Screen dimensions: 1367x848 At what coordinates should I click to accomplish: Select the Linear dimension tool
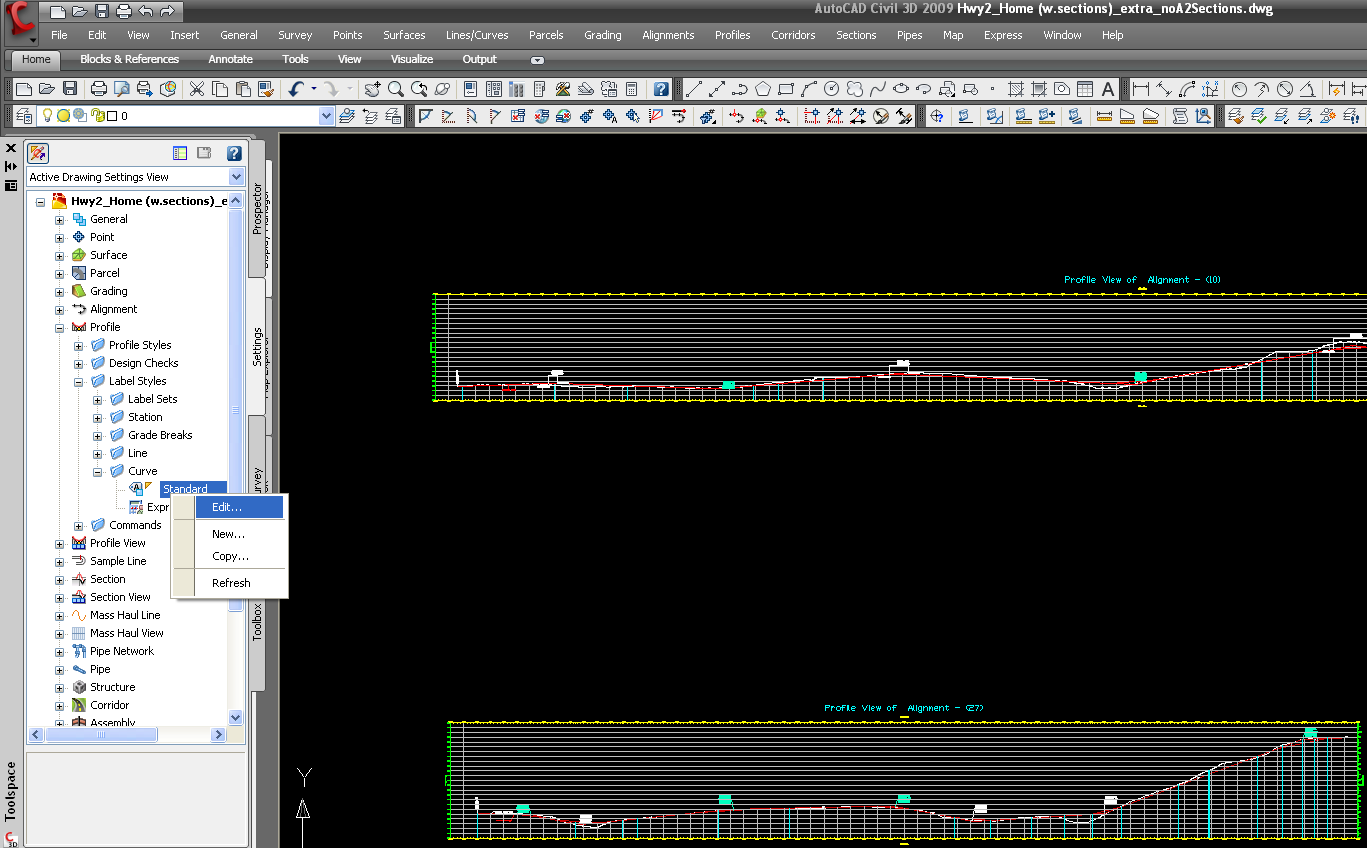(1140, 89)
